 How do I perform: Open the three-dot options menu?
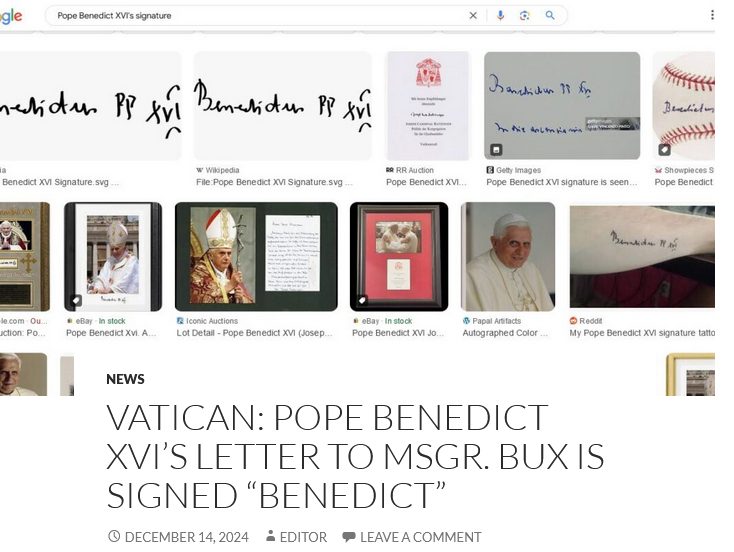tap(712, 15)
